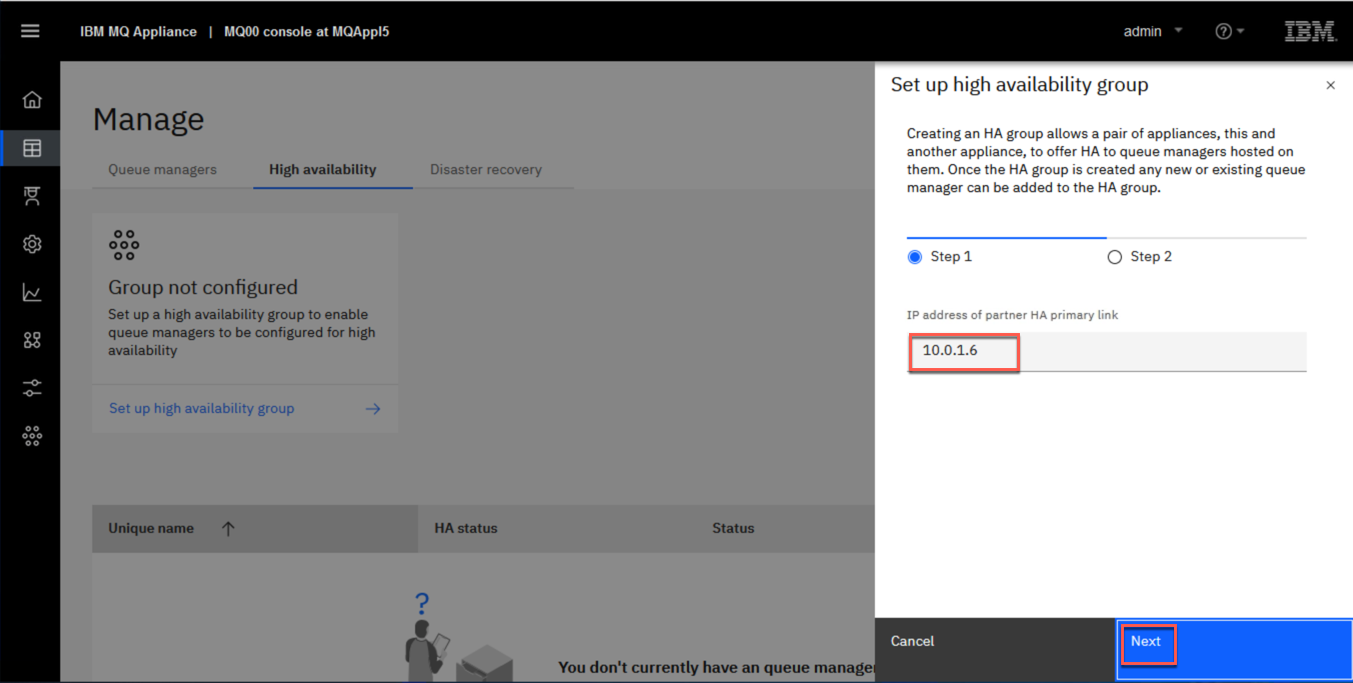This screenshot has width=1353, height=683.
Task: Click the HA status column header
Action: tap(466, 528)
